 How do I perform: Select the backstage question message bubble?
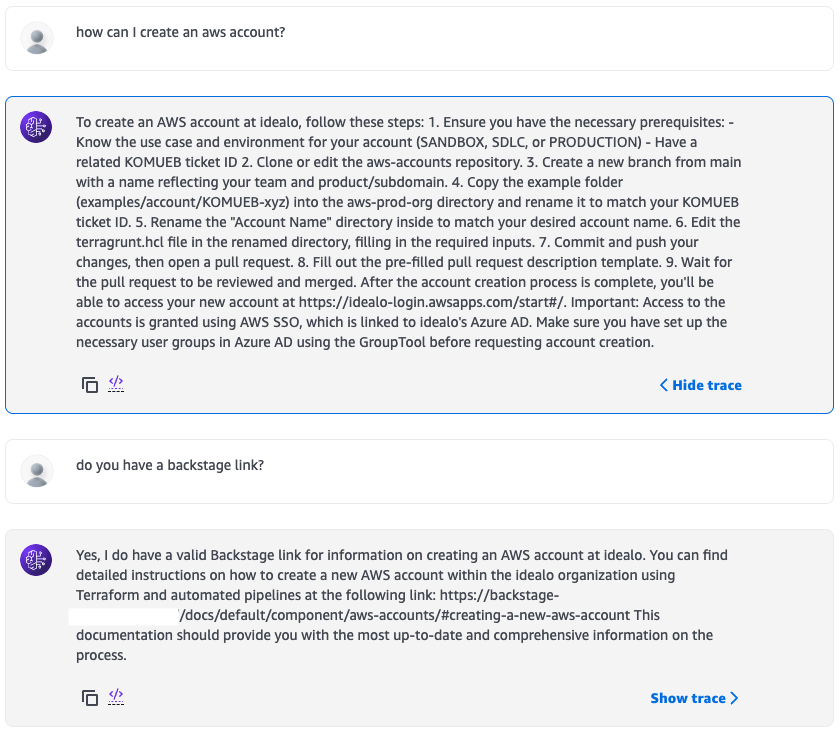pos(420,471)
